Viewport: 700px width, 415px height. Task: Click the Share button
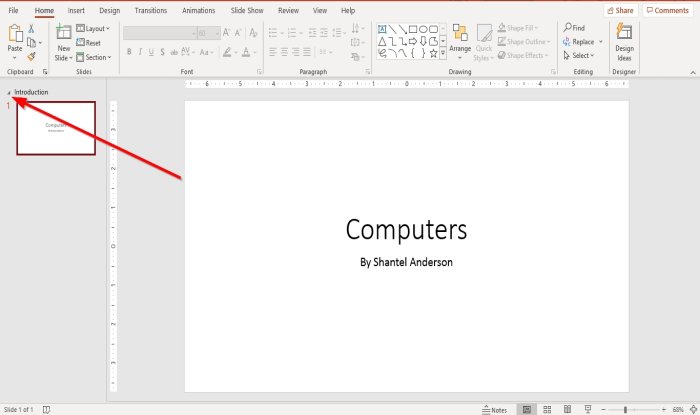(x=621, y=10)
